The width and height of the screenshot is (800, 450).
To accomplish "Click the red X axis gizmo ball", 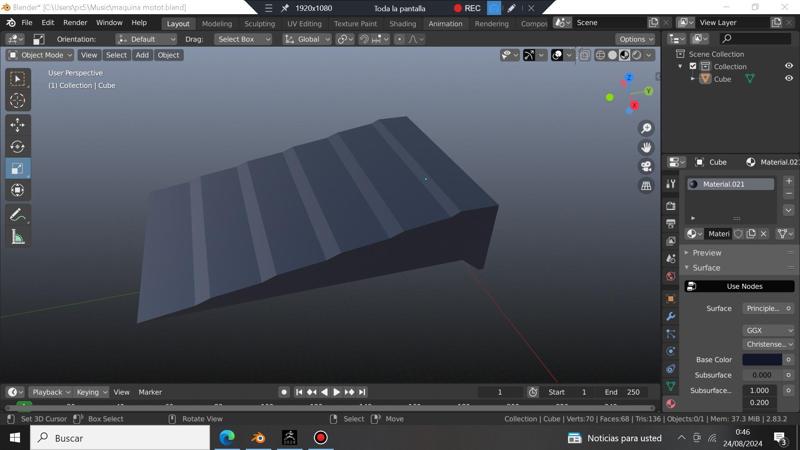I will [634, 105].
